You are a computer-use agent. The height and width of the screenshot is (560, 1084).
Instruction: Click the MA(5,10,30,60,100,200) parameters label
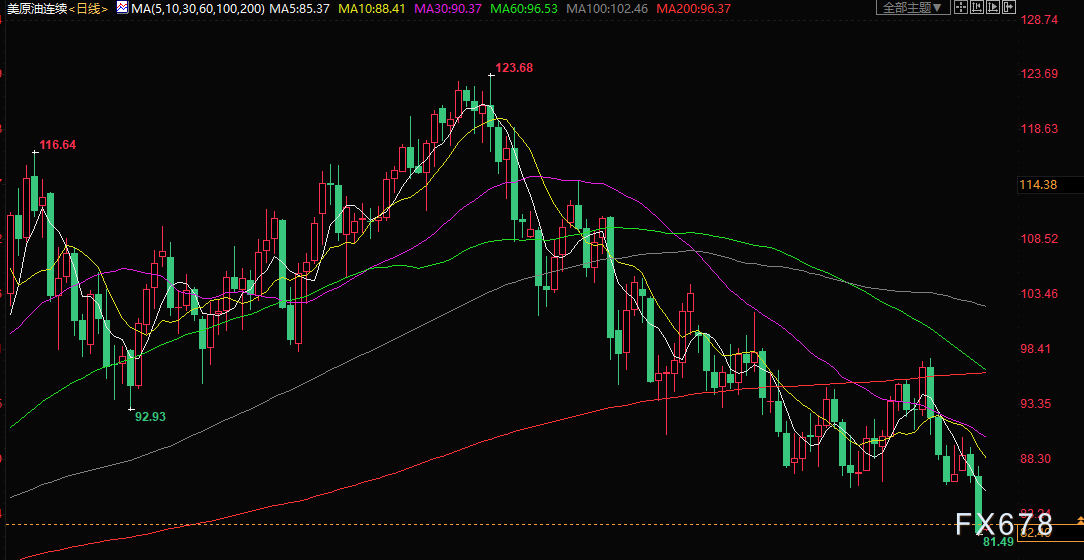pos(198,9)
